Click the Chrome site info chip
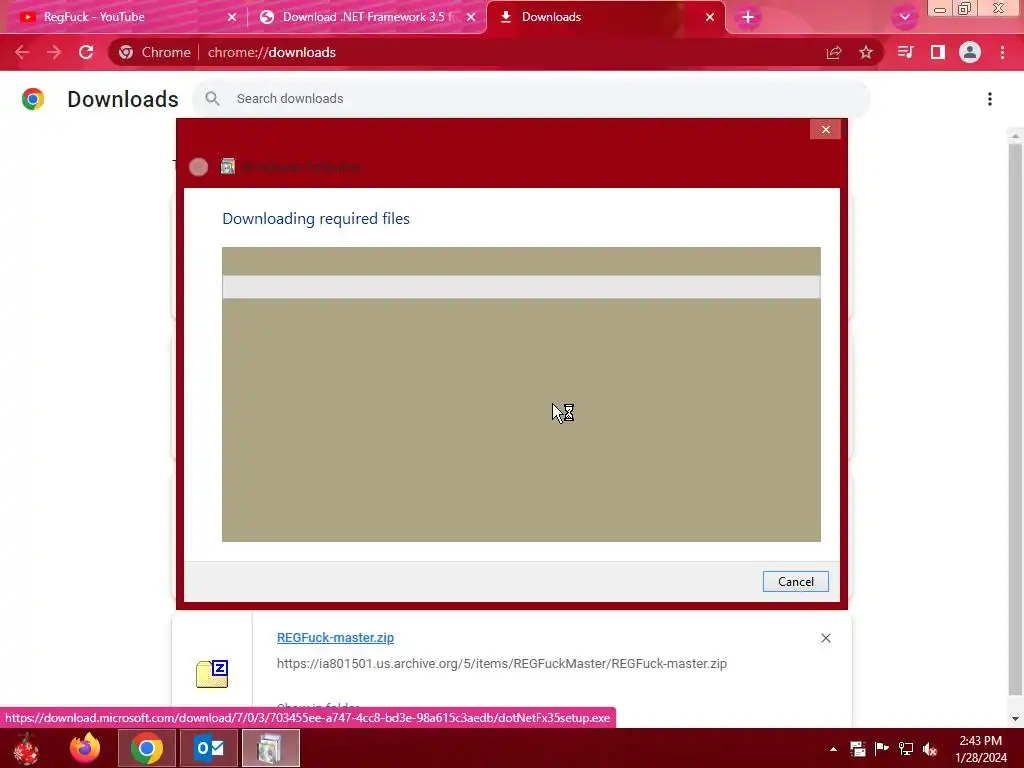The width and height of the screenshot is (1024, 768). pyautogui.click(x=155, y=52)
